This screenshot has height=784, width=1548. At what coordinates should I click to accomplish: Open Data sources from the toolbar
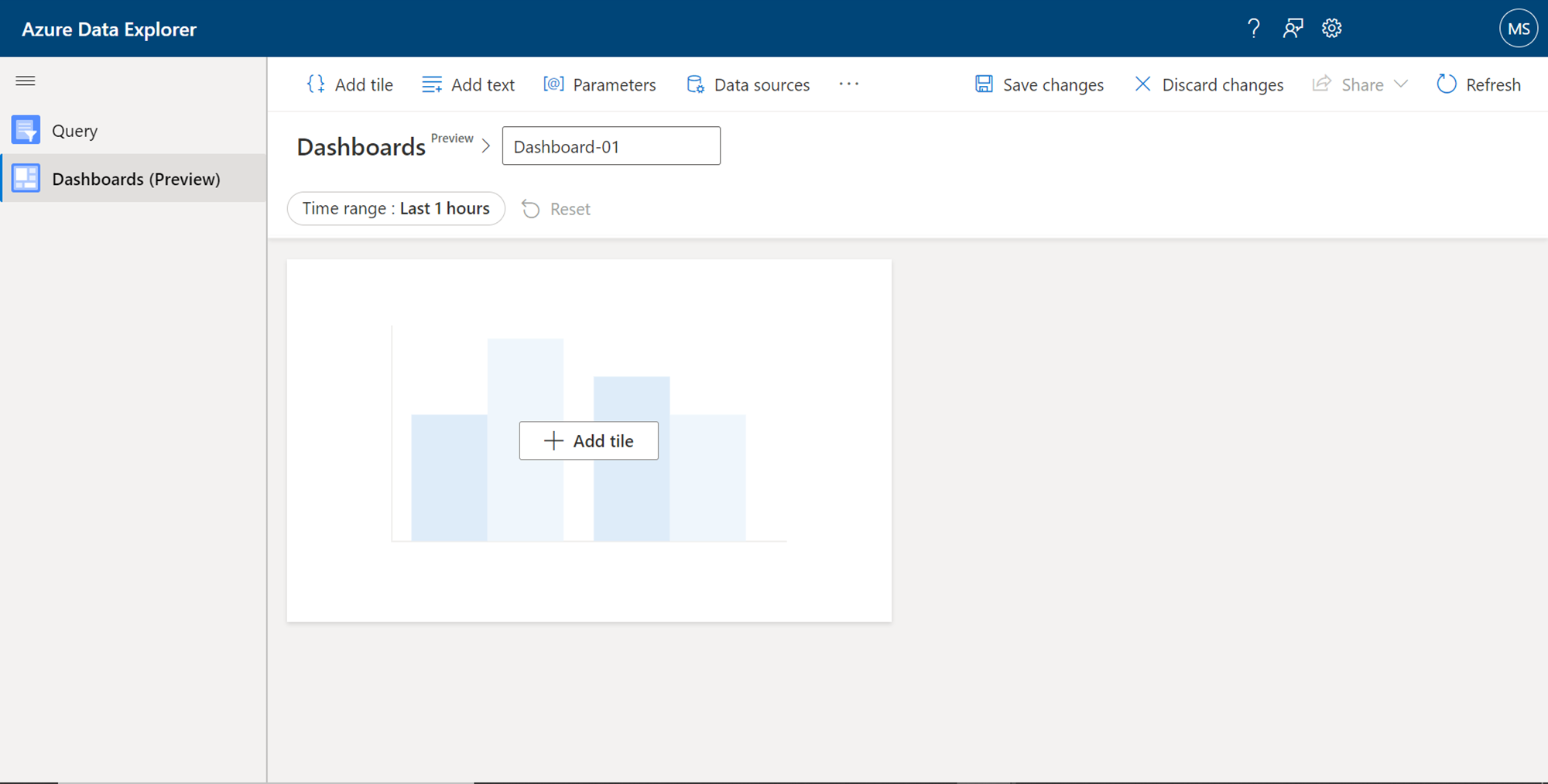click(x=748, y=84)
